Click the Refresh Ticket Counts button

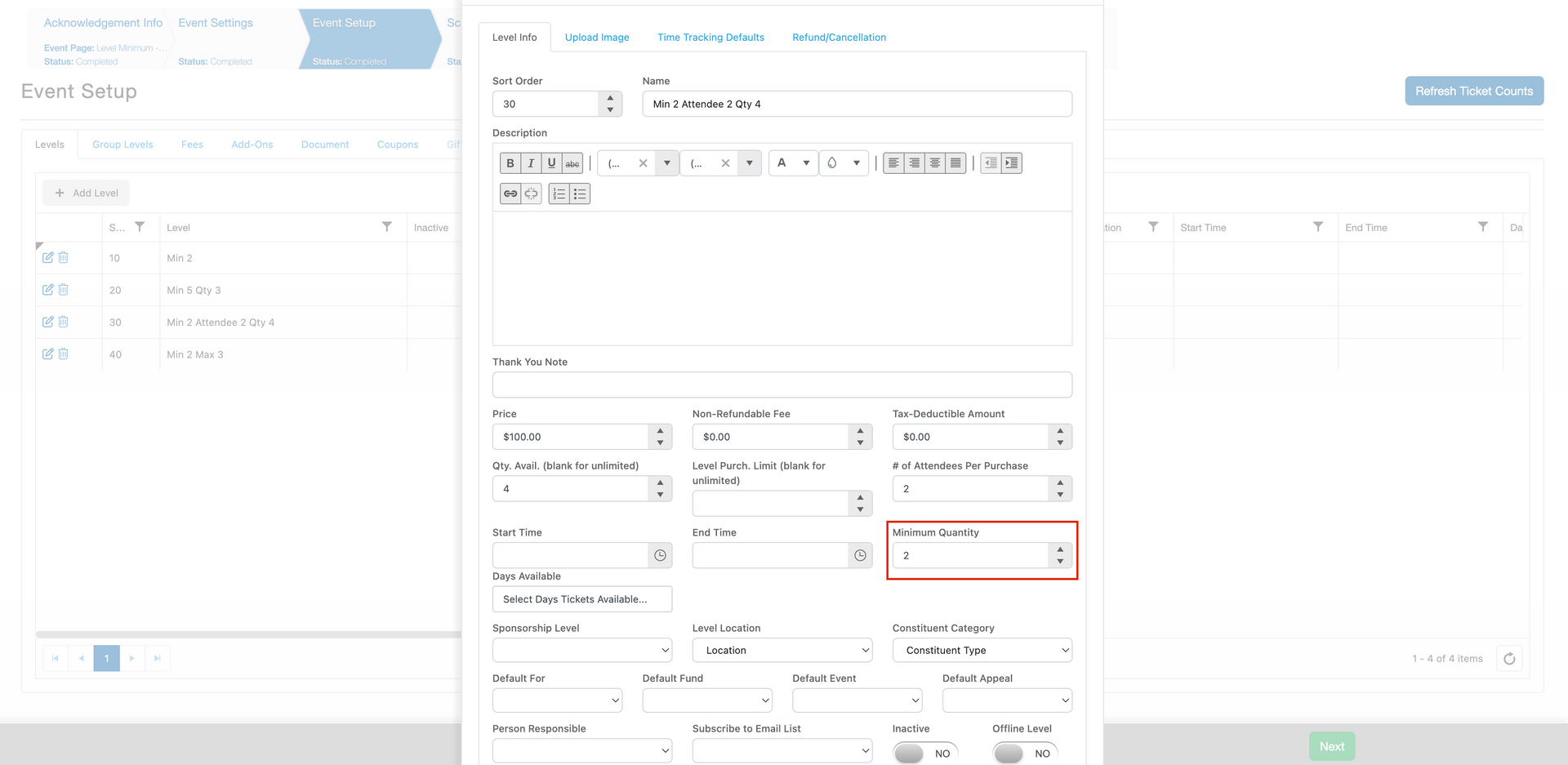(x=1474, y=91)
